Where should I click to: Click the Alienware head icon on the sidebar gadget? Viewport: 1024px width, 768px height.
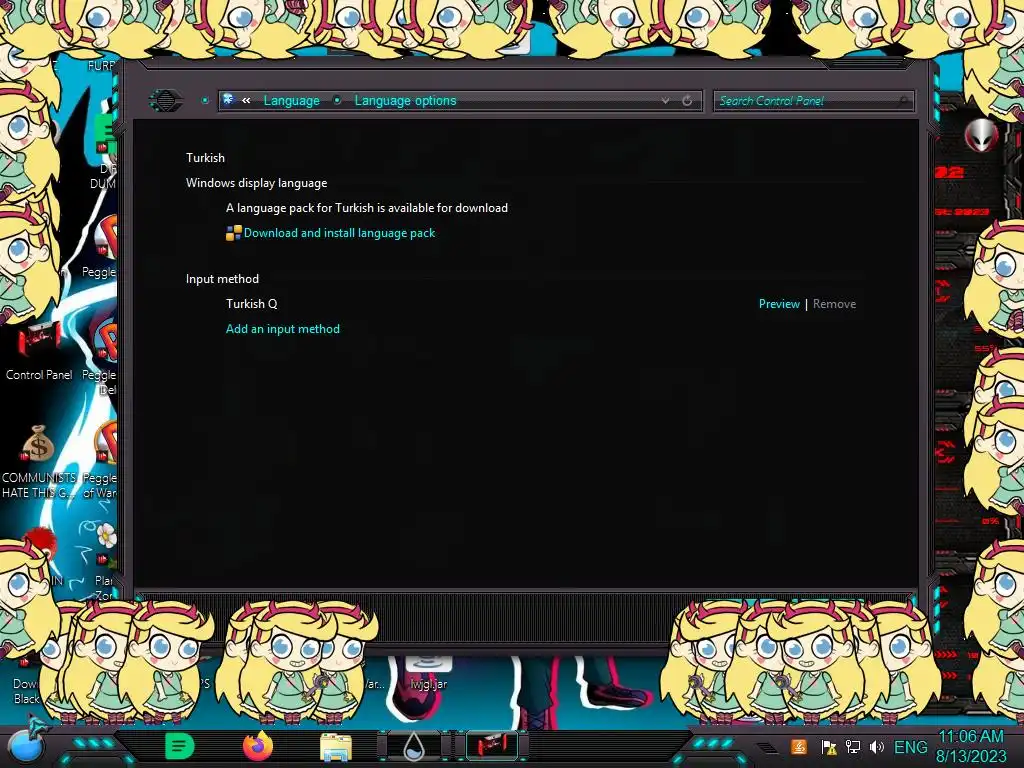[x=981, y=135]
